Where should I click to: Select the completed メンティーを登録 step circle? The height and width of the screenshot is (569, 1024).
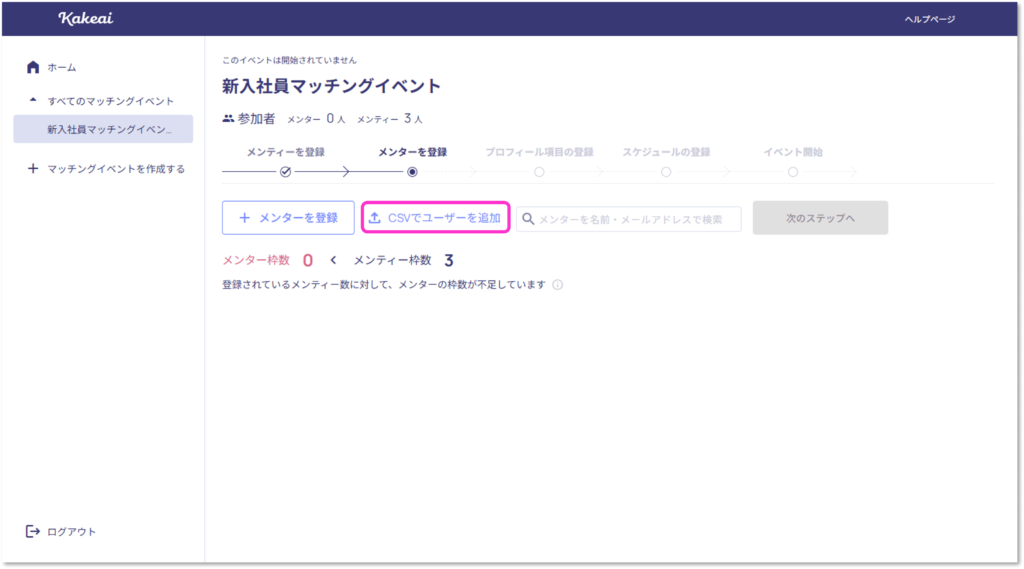point(285,172)
